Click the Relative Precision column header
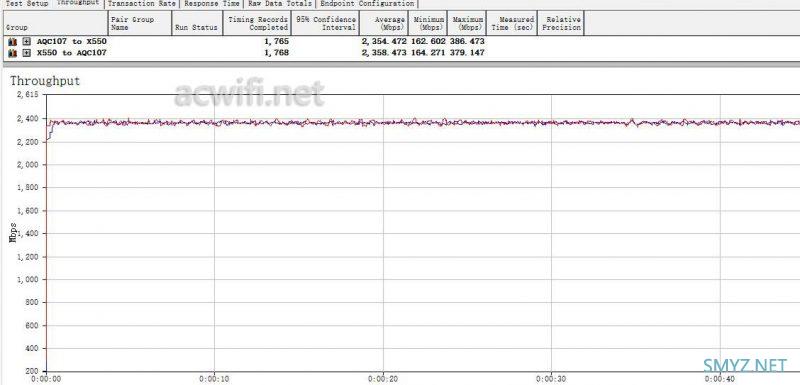Screen dimensions: 800x385 point(561,23)
